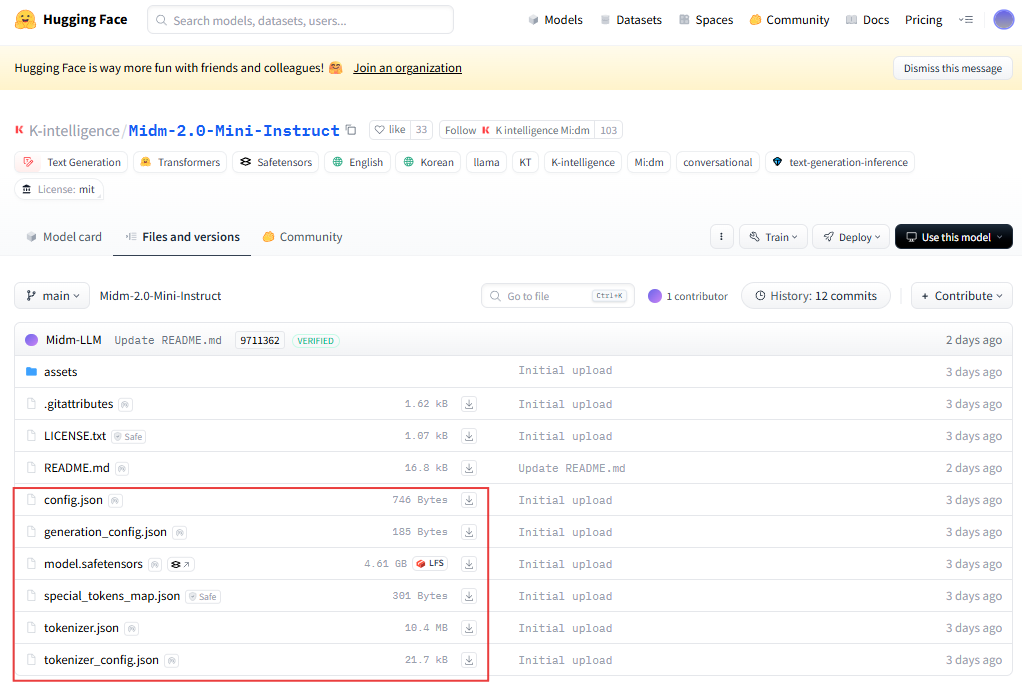Viewport: 1022px width, 688px height.
Task: Download the LICENSE.txt file
Action: 469,436
